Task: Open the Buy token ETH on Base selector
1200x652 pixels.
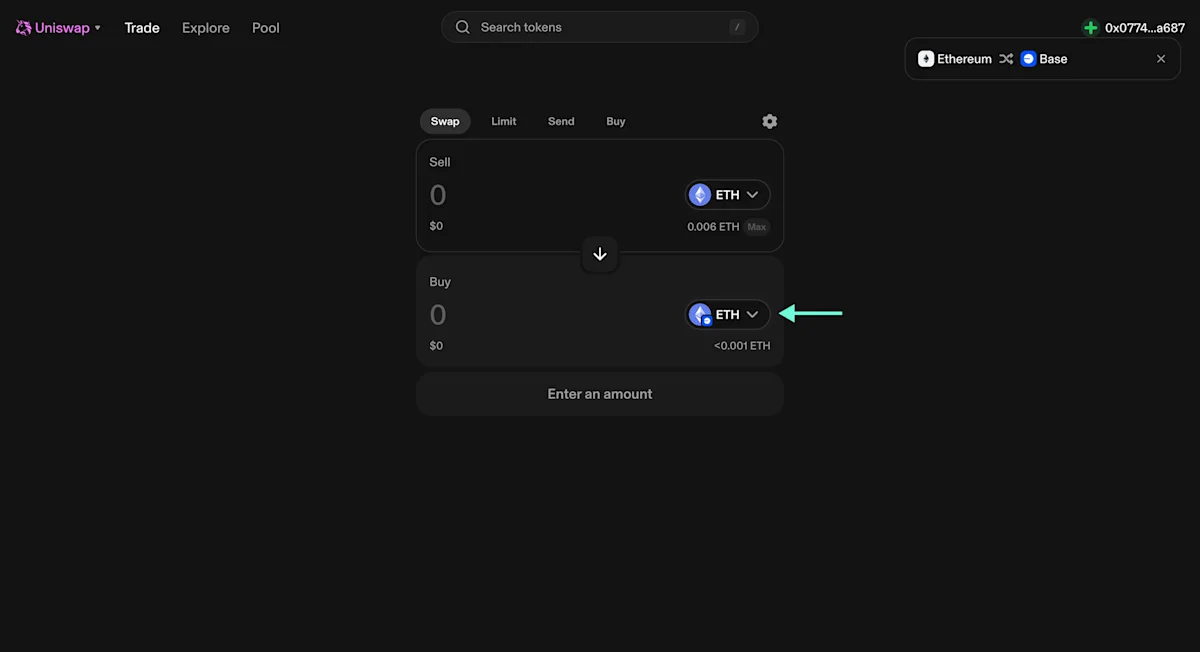Action: click(728, 314)
